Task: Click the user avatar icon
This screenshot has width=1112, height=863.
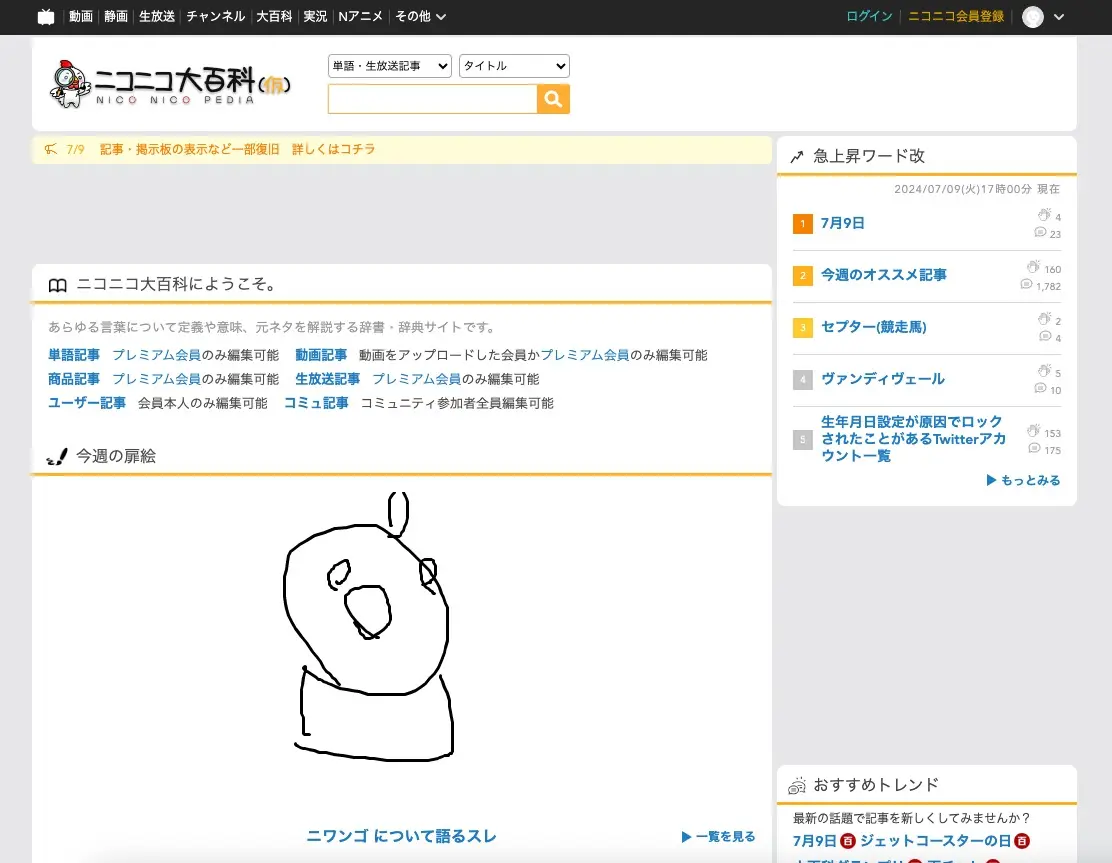Action: coord(1033,17)
